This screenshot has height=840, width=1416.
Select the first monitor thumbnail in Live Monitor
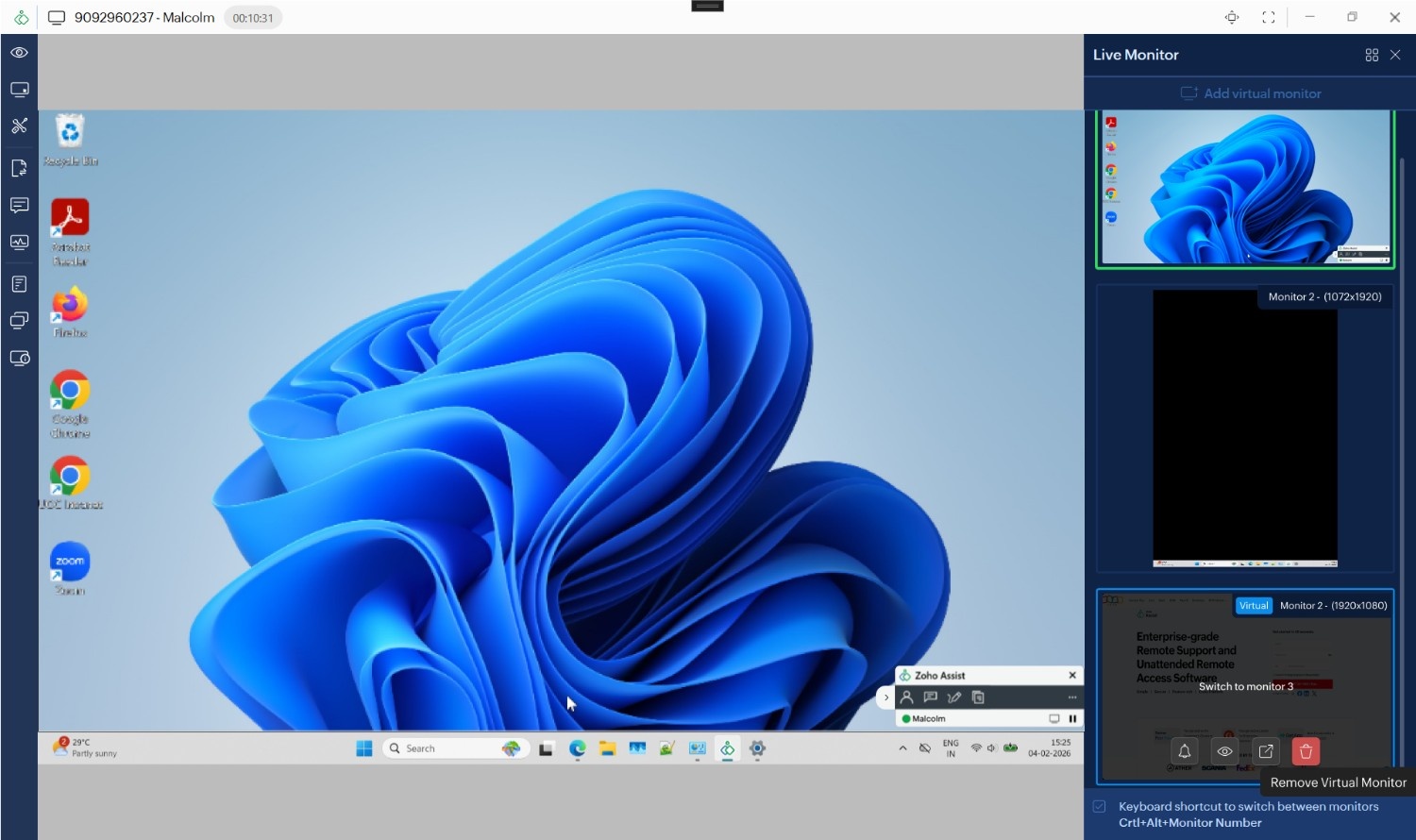coord(1244,189)
